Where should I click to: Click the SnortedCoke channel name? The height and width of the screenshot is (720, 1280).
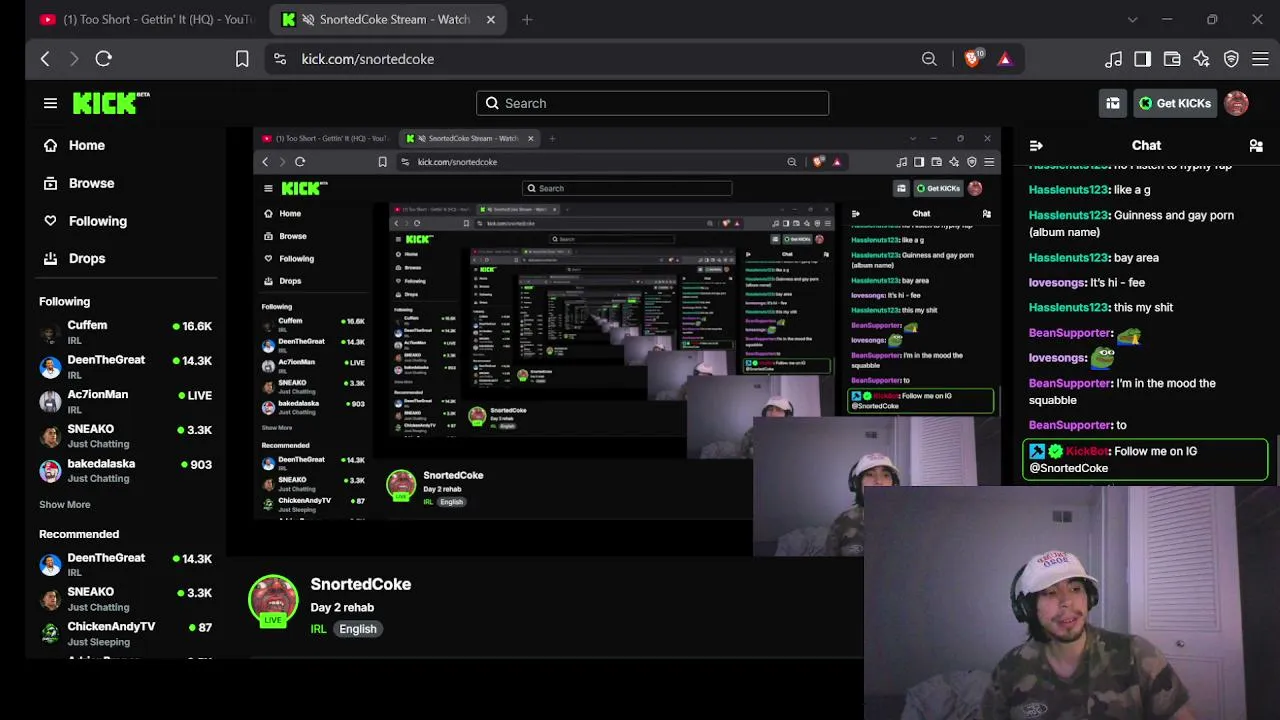pyautogui.click(x=360, y=584)
